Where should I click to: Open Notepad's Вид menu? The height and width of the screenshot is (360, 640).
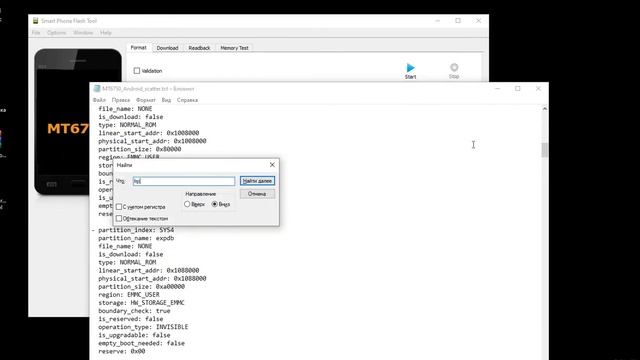click(x=166, y=100)
